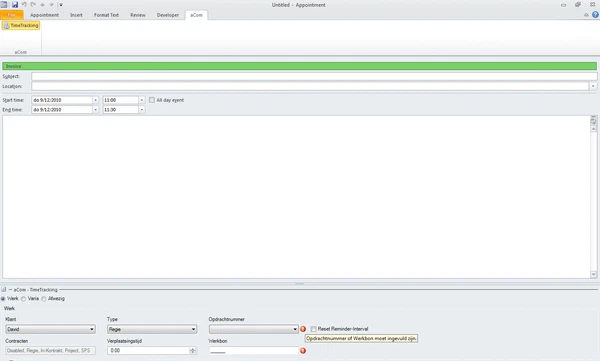
Task: Open the Location dropdown arrow
Action: click(x=593, y=86)
